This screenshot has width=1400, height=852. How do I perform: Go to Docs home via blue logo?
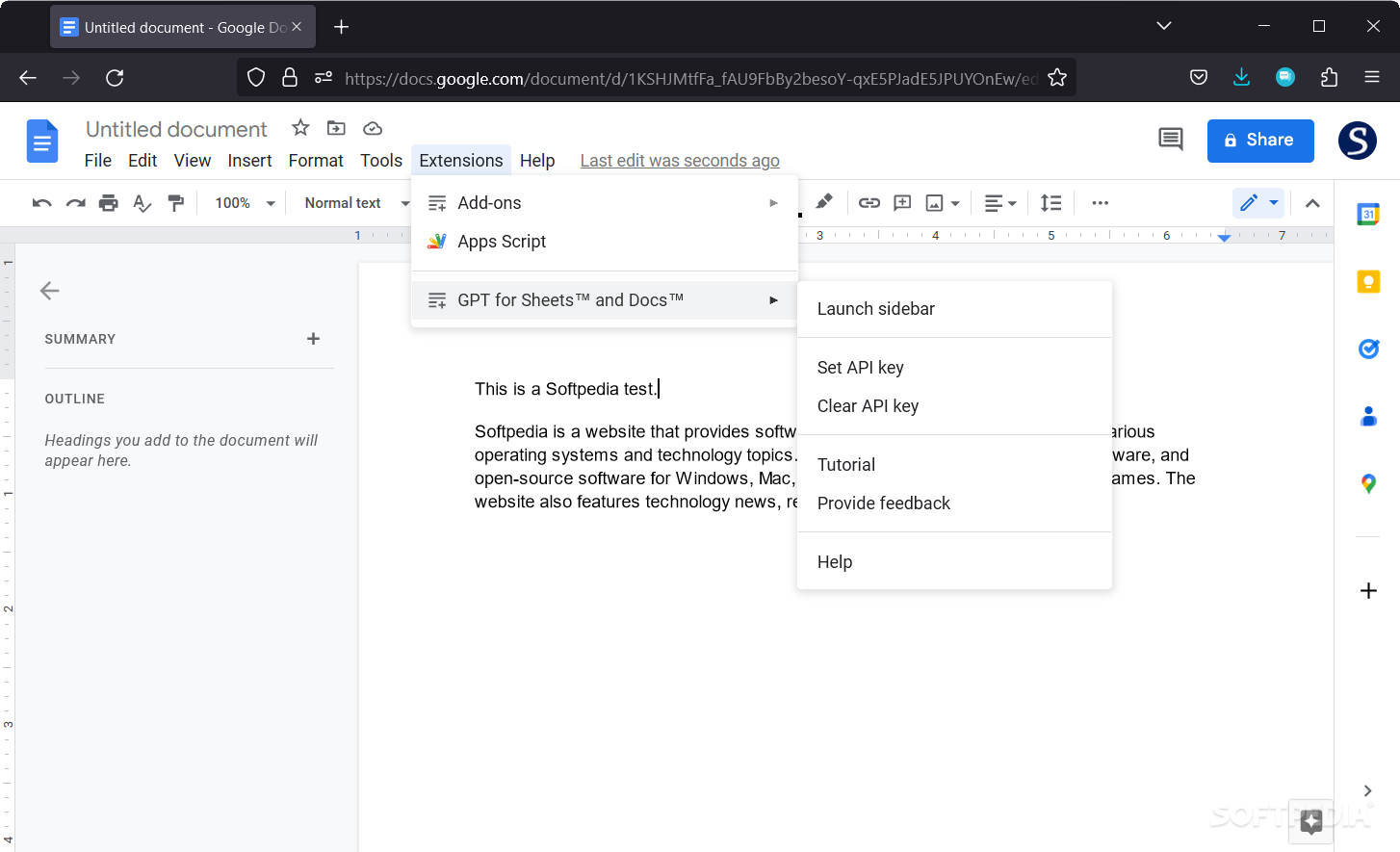coord(42,142)
